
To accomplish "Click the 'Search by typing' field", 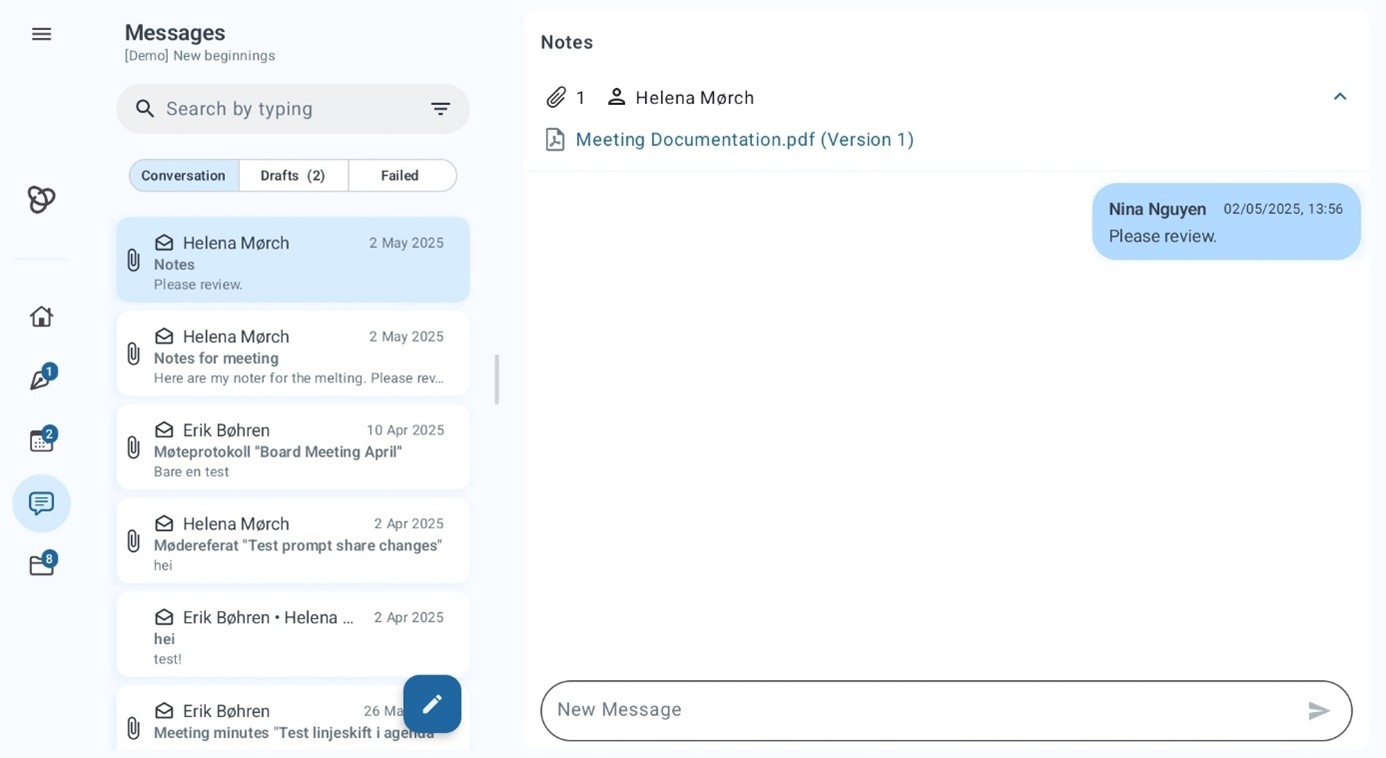I will pos(293,109).
